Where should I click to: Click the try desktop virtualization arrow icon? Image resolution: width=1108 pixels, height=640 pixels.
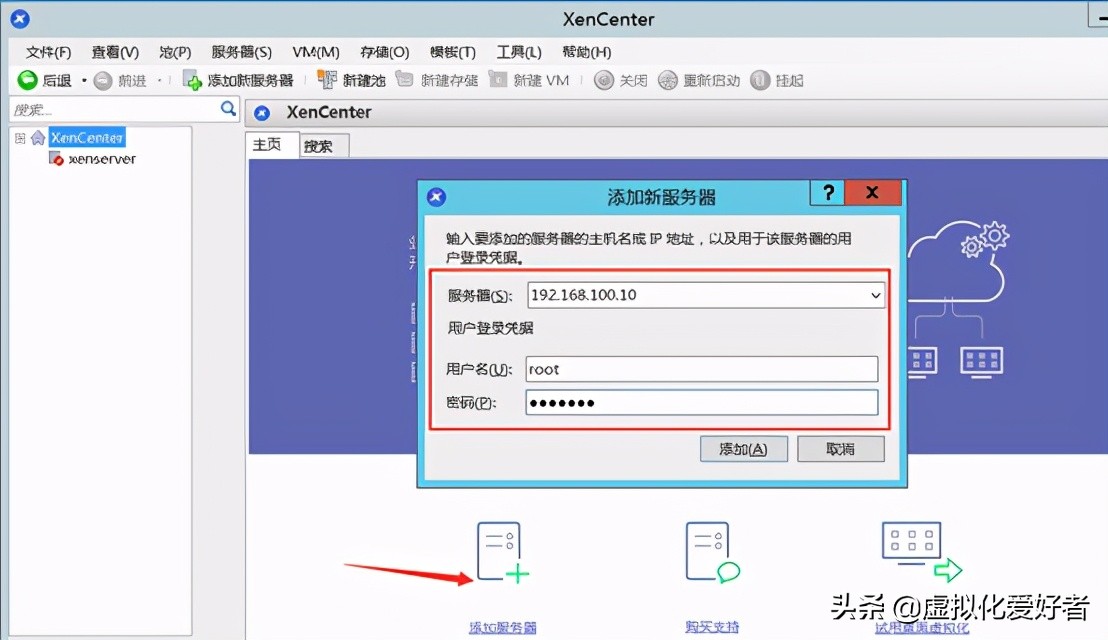921,552
